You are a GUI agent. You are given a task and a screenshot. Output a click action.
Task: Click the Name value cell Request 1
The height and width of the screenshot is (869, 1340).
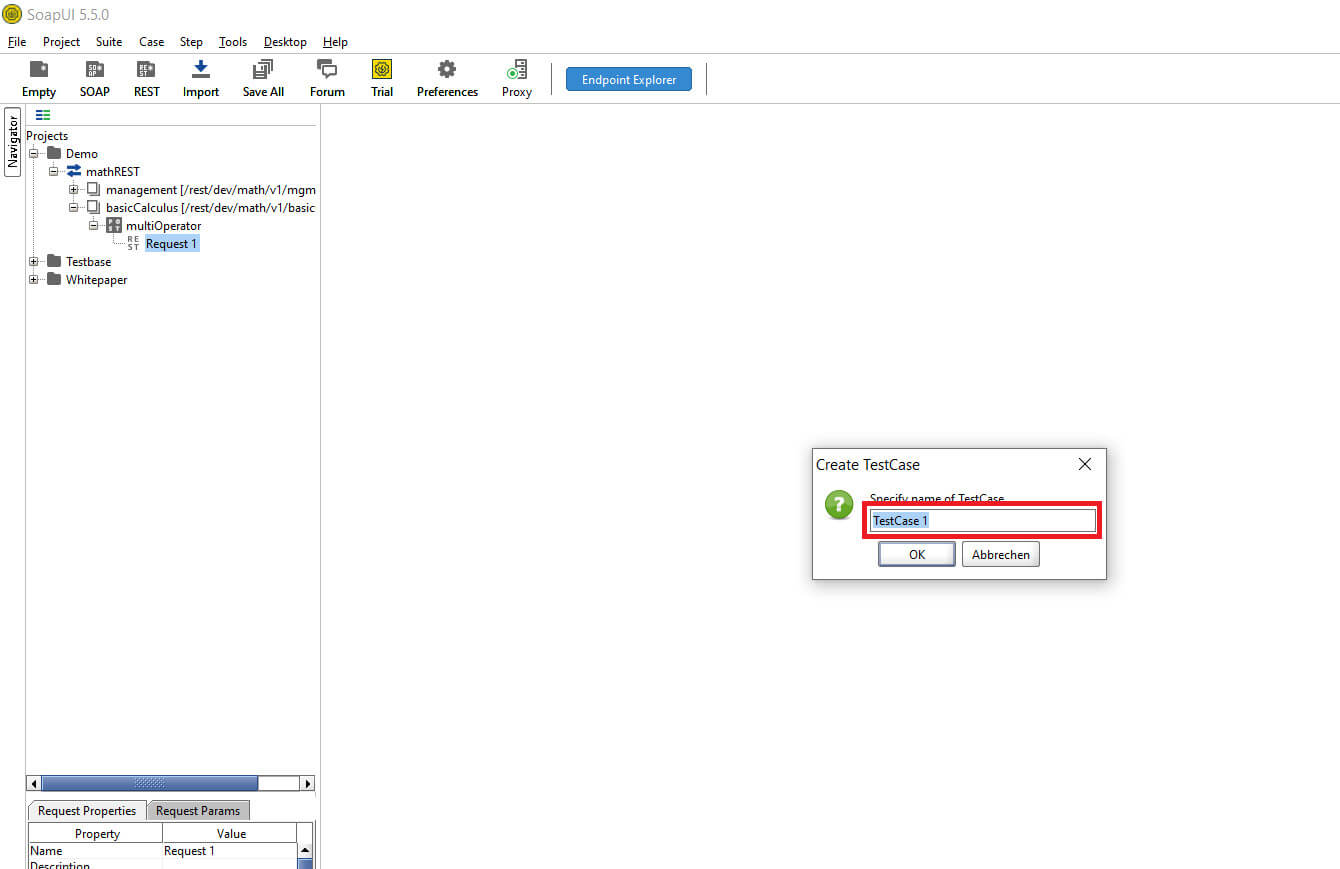(230, 850)
